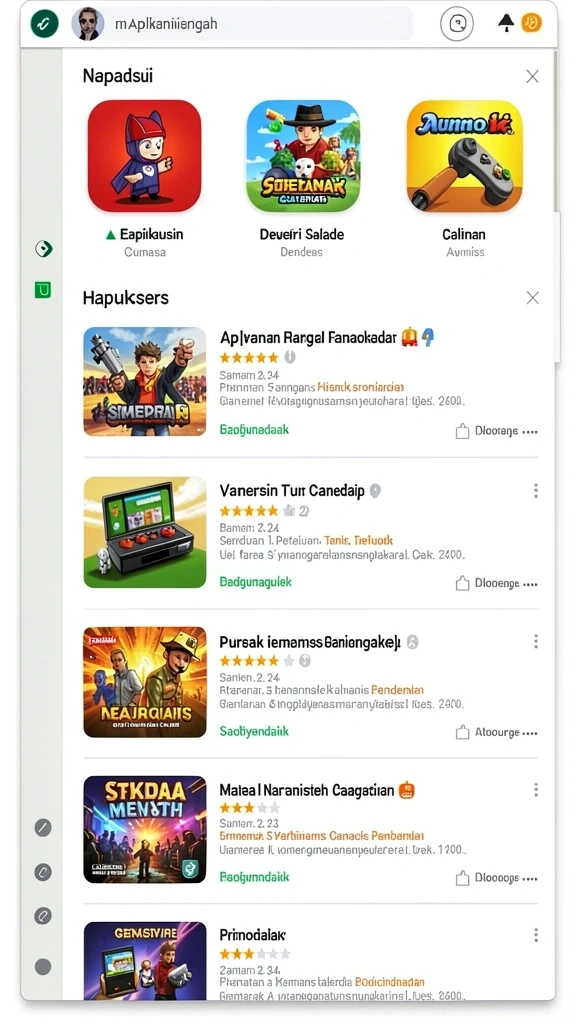Open more options for Vanersin Turr Canedaip
Viewport: 576px width, 1024px height.
tap(536, 490)
